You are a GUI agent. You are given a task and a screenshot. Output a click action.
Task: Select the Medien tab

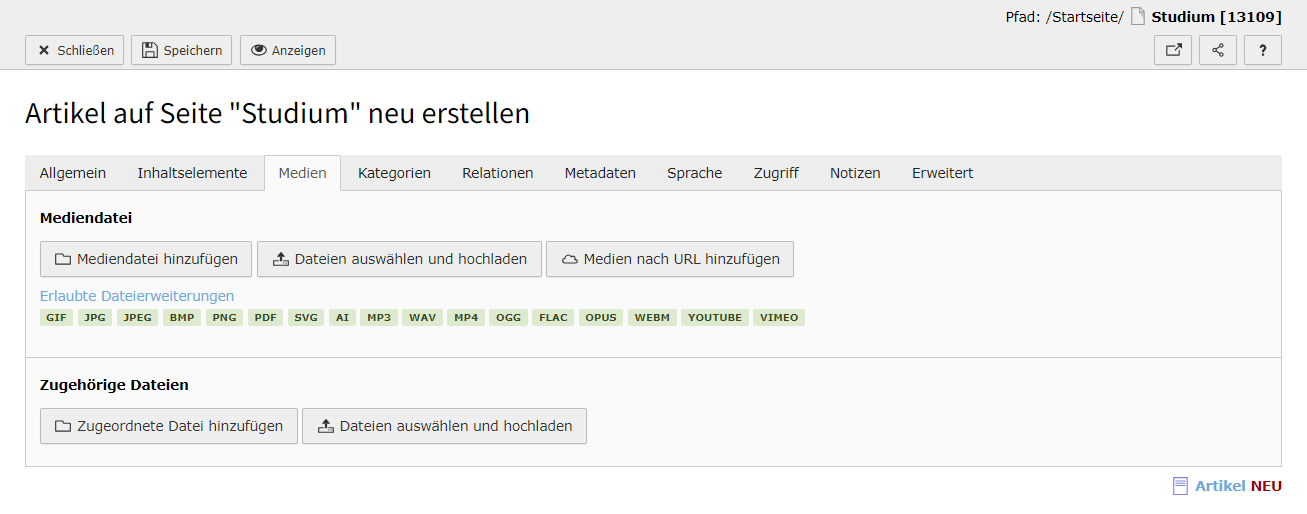pyautogui.click(x=303, y=173)
